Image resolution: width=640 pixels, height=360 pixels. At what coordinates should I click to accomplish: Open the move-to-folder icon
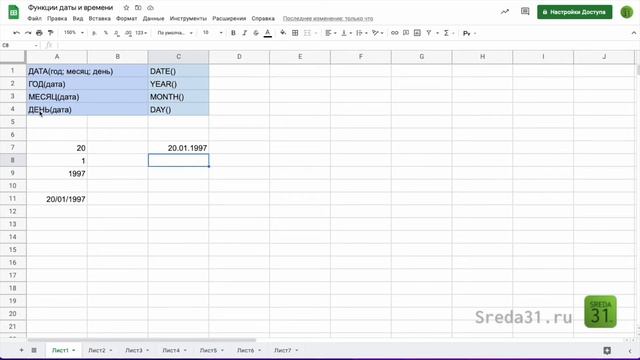click(138, 8)
